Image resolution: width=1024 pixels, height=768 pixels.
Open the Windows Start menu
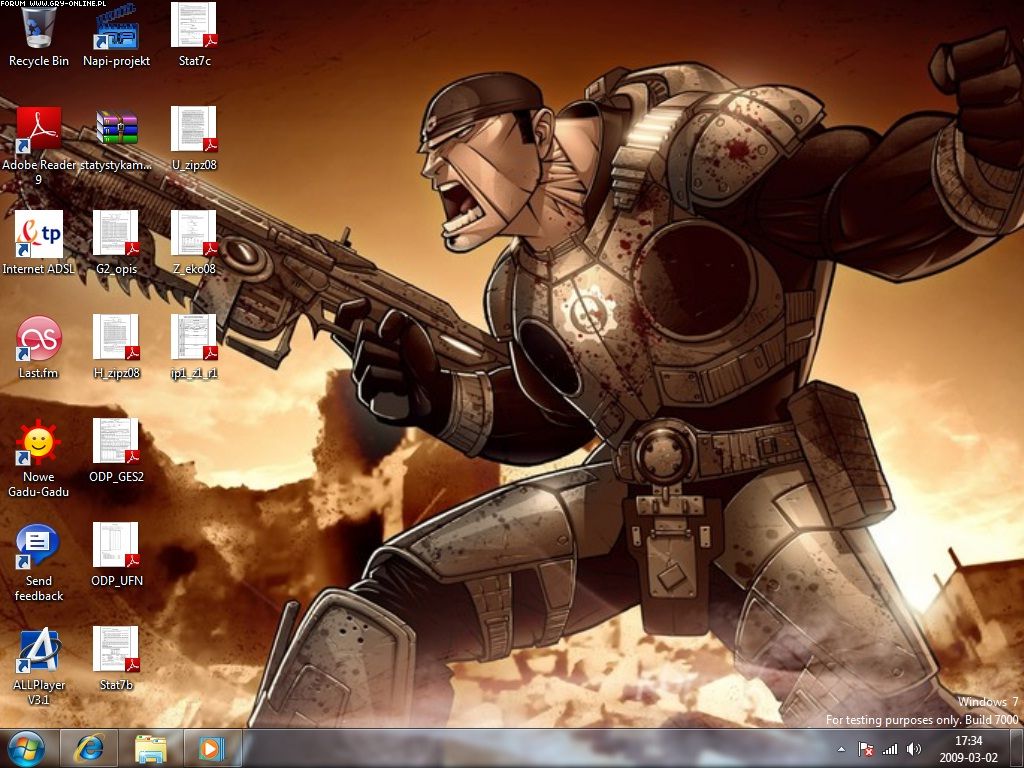(26, 748)
